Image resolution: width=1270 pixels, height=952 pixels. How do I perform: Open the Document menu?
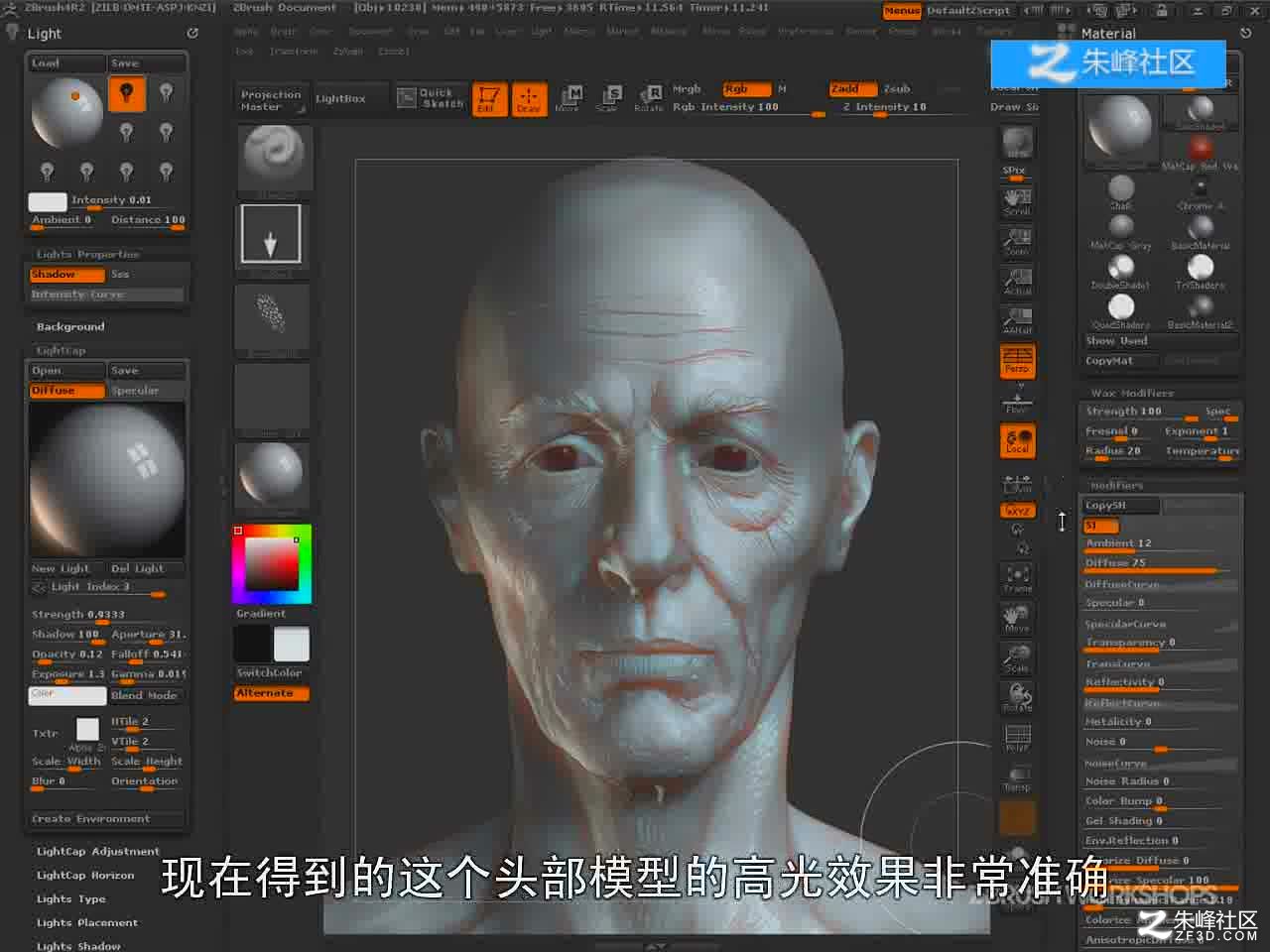[370, 31]
